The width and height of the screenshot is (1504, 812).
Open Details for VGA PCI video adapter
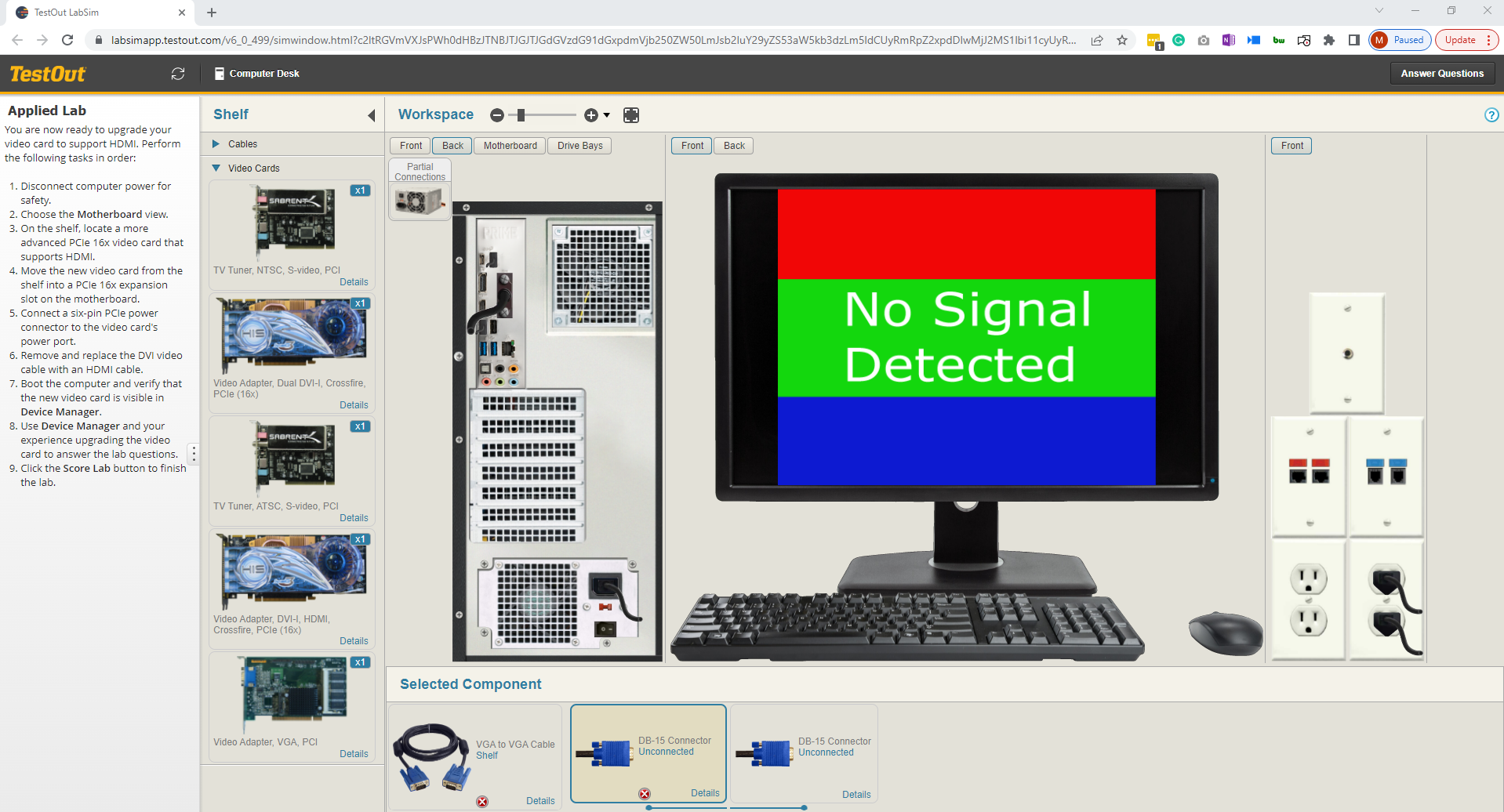[354, 754]
